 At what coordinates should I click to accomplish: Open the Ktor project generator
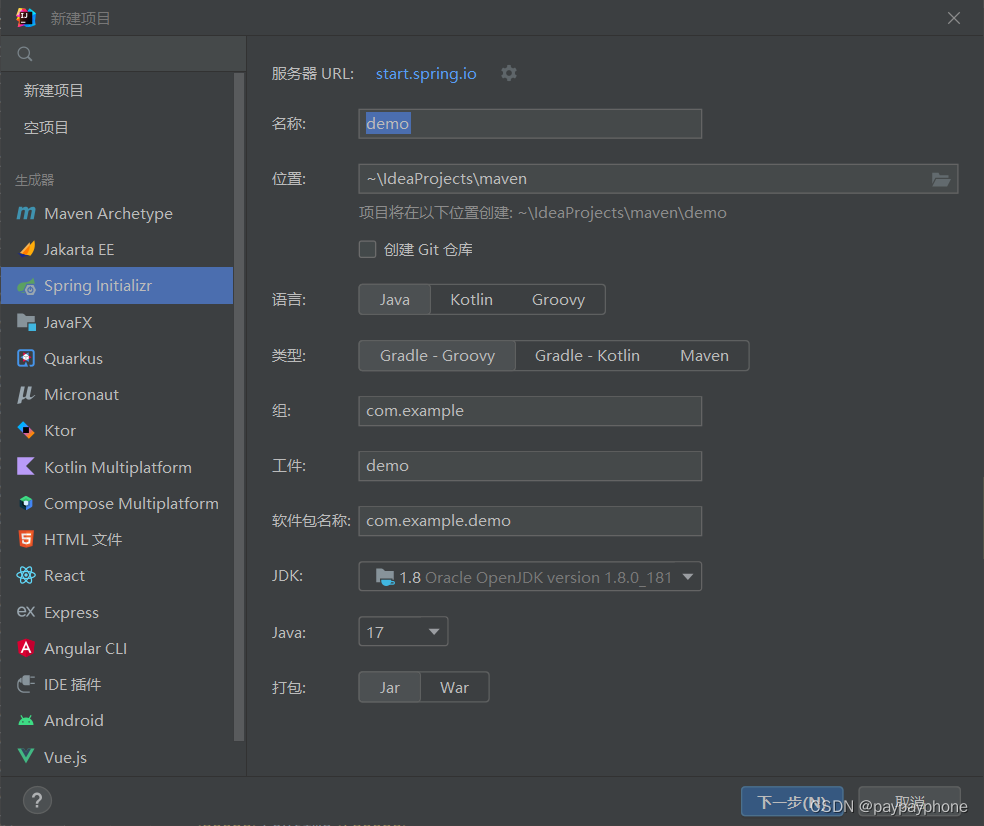[x=62, y=430]
